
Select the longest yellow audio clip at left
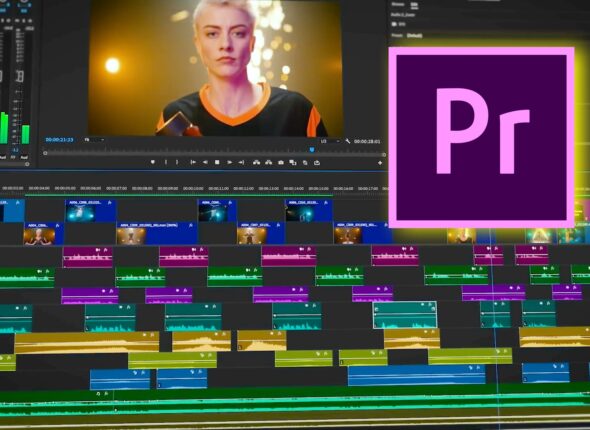[87, 342]
